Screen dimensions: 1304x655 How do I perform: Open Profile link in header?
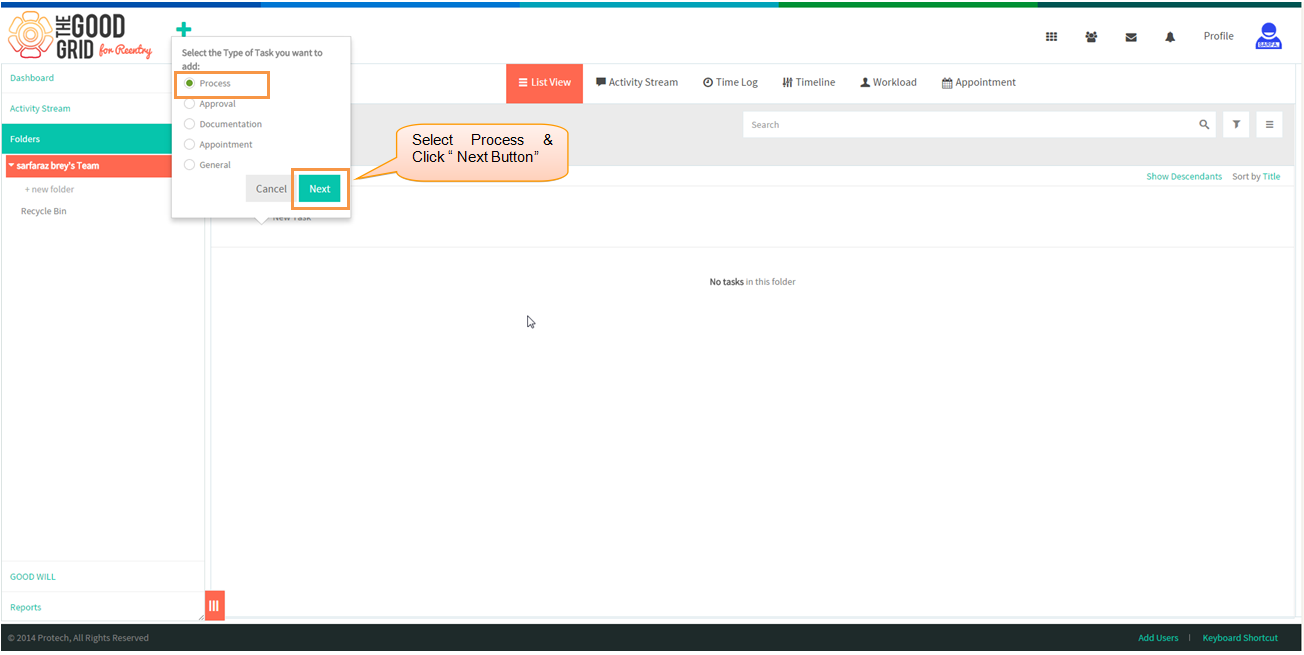(1218, 36)
